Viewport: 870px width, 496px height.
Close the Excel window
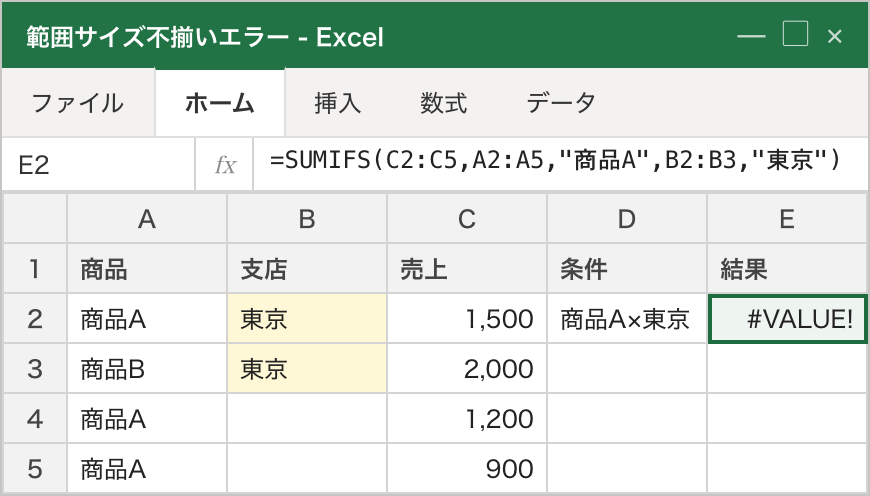click(x=834, y=37)
